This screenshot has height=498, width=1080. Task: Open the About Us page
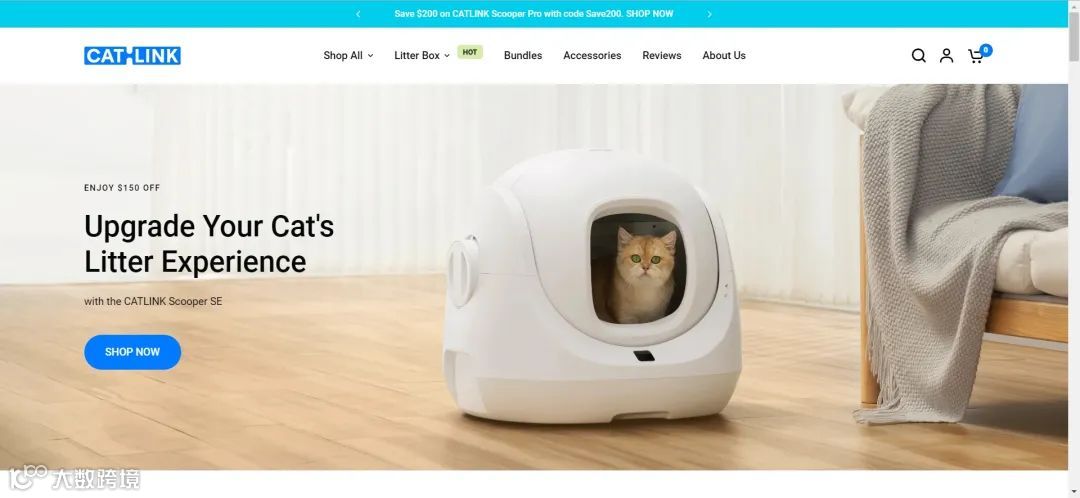724,56
